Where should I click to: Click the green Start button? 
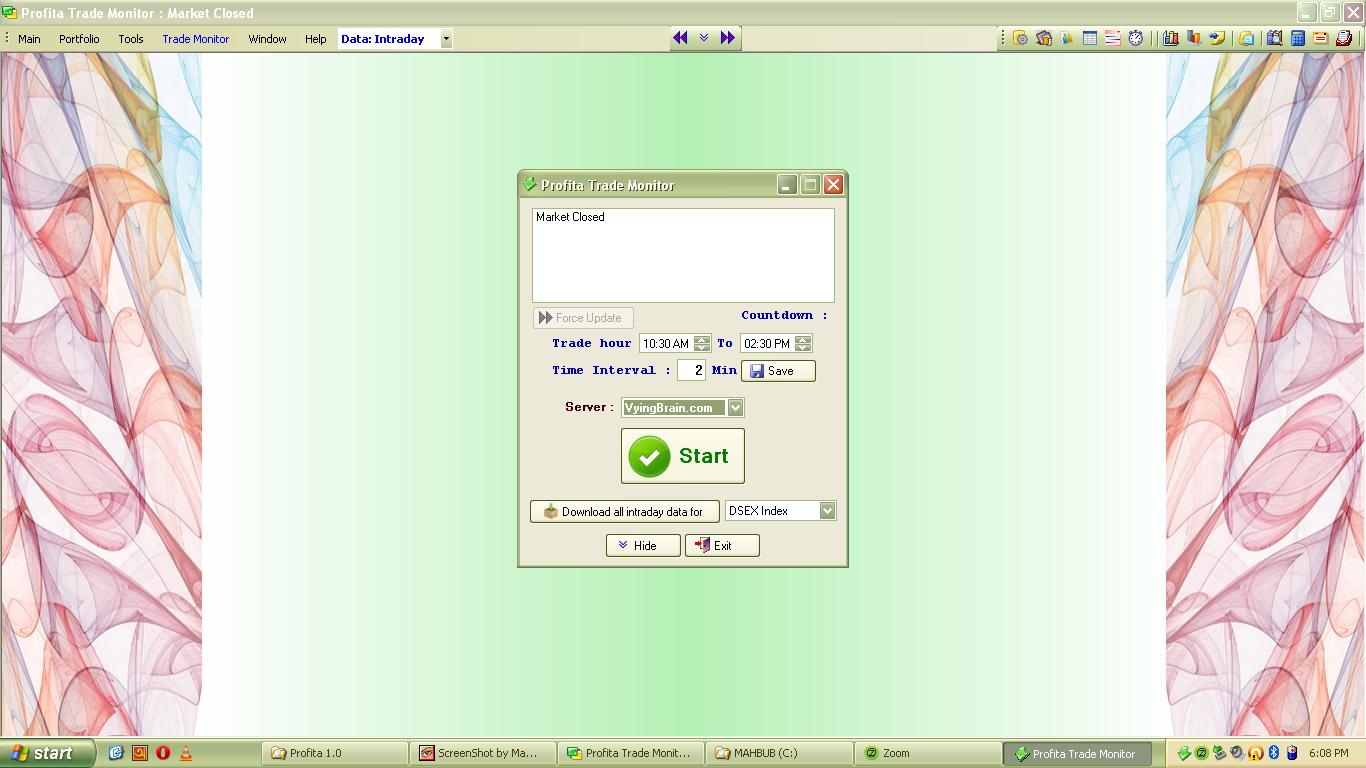(683, 456)
